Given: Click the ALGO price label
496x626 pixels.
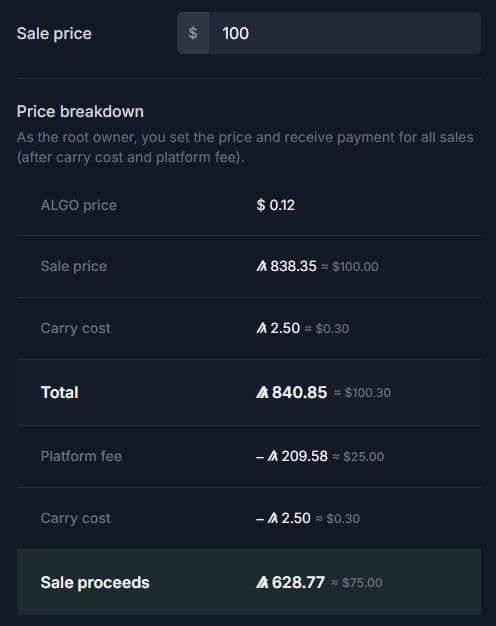Looking at the screenshot, I should pyautogui.click(x=79, y=205).
